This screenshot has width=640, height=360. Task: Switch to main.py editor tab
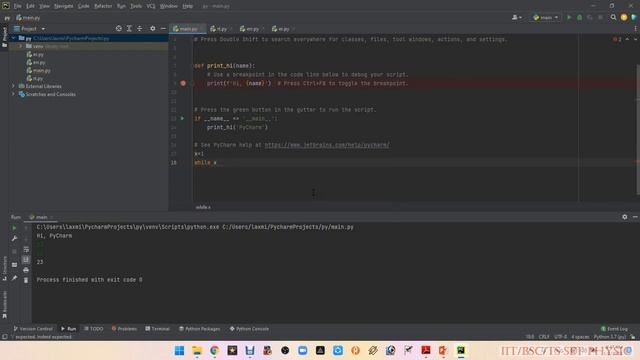click(x=187, y=29)
